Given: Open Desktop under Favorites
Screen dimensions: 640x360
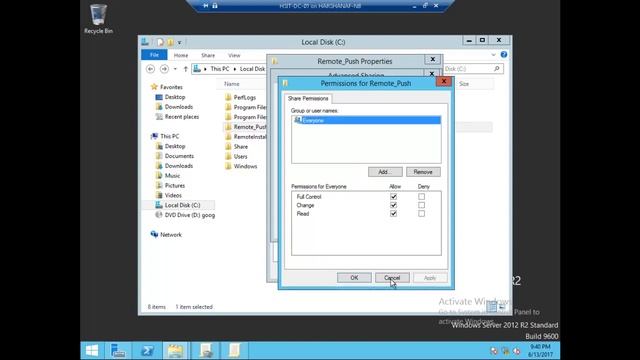Looking at the screenshot, I should point(175,97).
